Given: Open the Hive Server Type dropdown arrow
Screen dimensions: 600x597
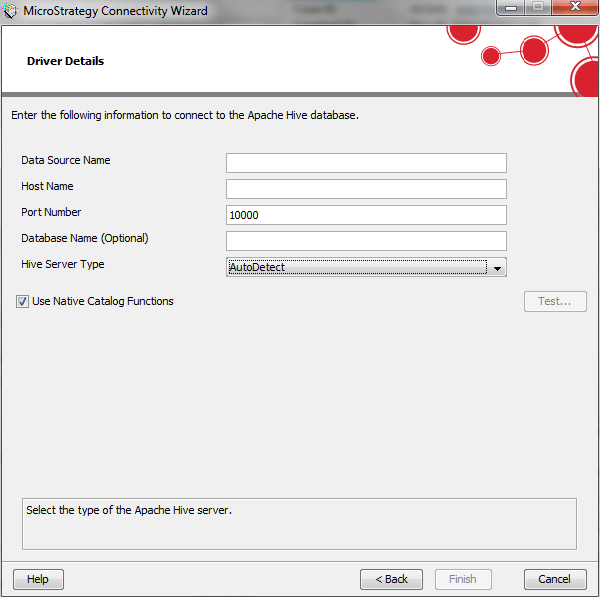Looking at the screenshot, I should (x=498, y=267).
